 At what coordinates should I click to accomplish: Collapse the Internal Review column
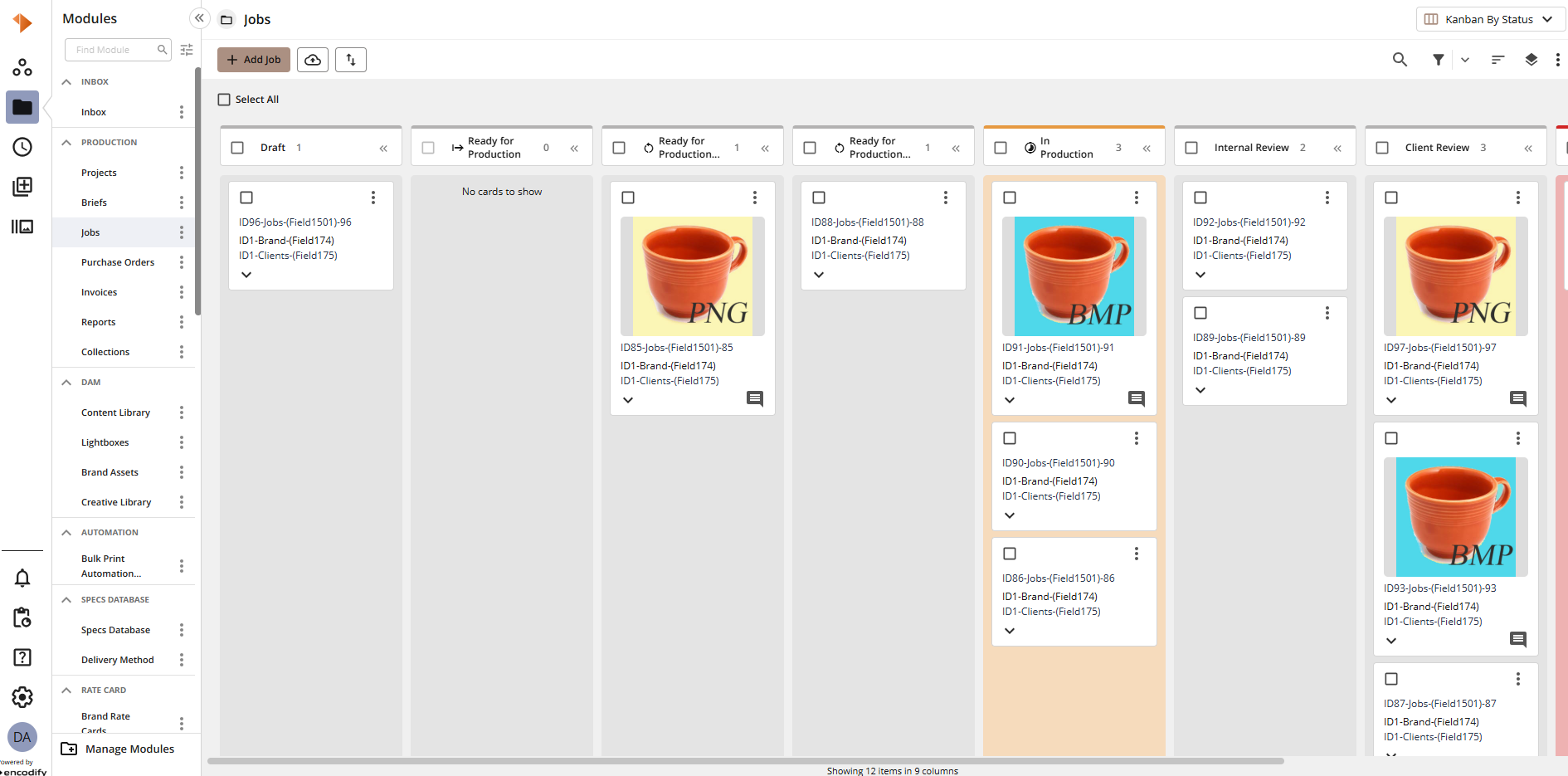tap(1337, 149)
